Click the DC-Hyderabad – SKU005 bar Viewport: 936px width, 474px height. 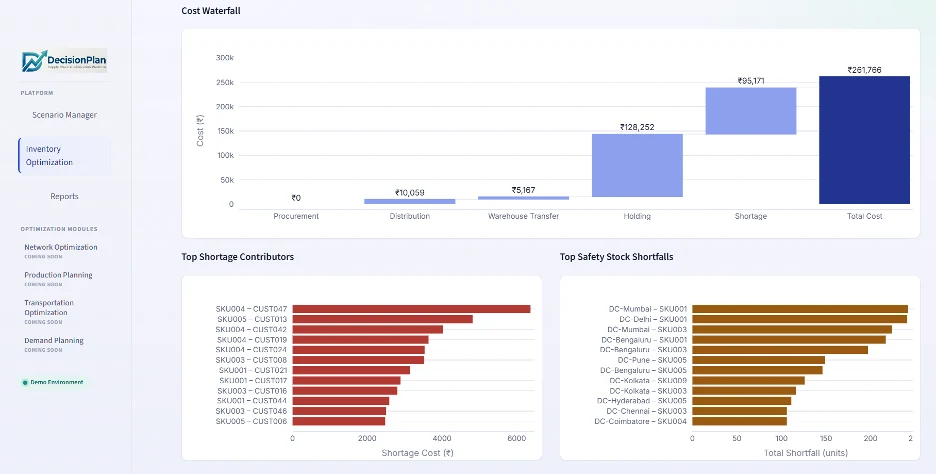741,401
